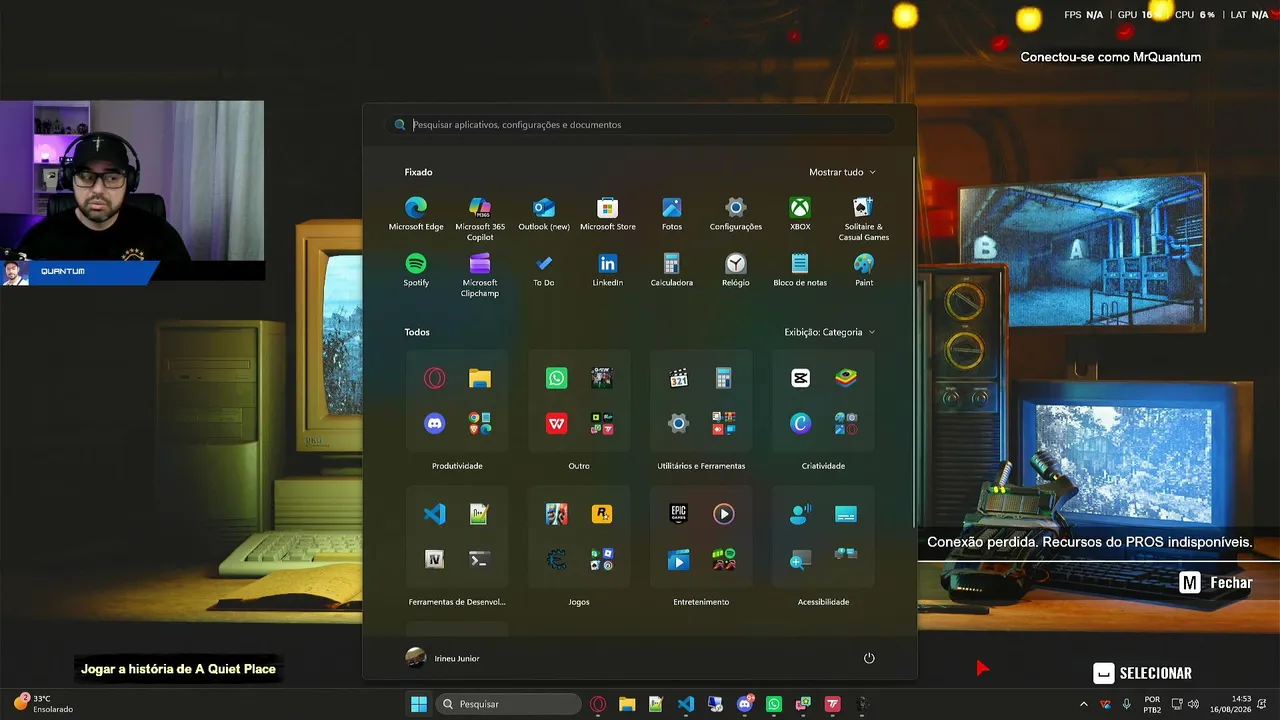Open the taskbar volume control

click(1193, 704)
